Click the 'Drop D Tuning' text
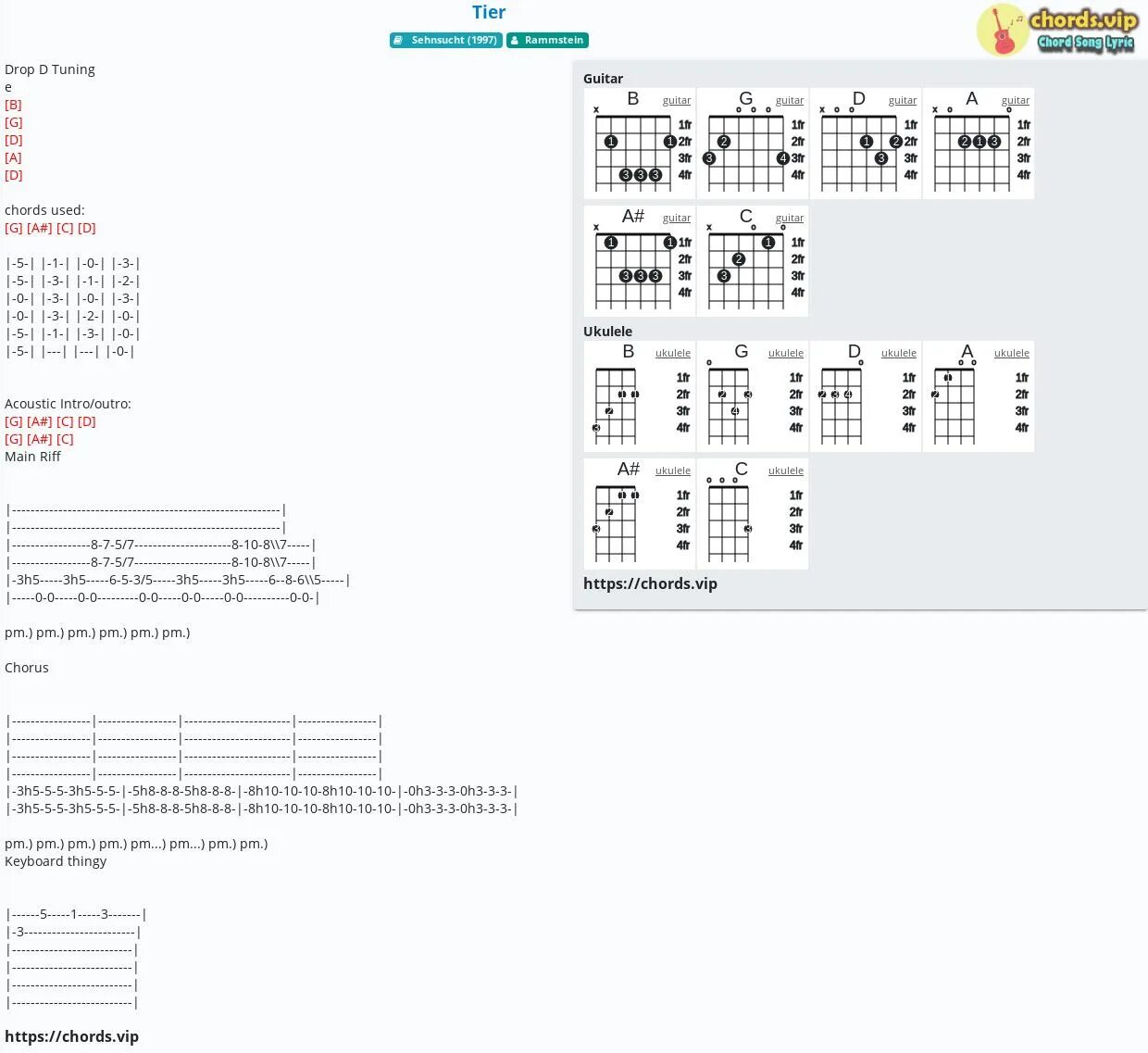1148x1053 pixels. coord(50,69)
